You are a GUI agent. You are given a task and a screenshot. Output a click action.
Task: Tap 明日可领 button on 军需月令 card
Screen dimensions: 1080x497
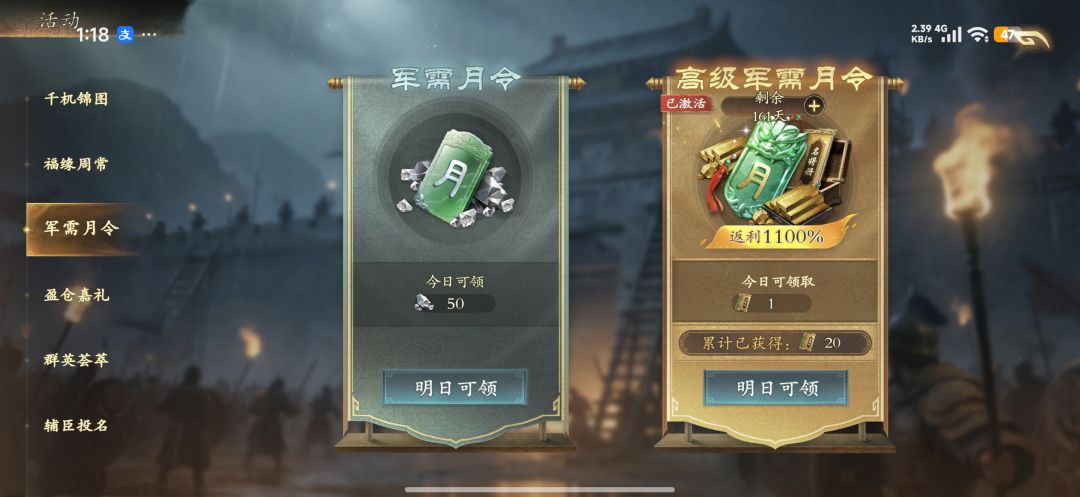(455, 388)
